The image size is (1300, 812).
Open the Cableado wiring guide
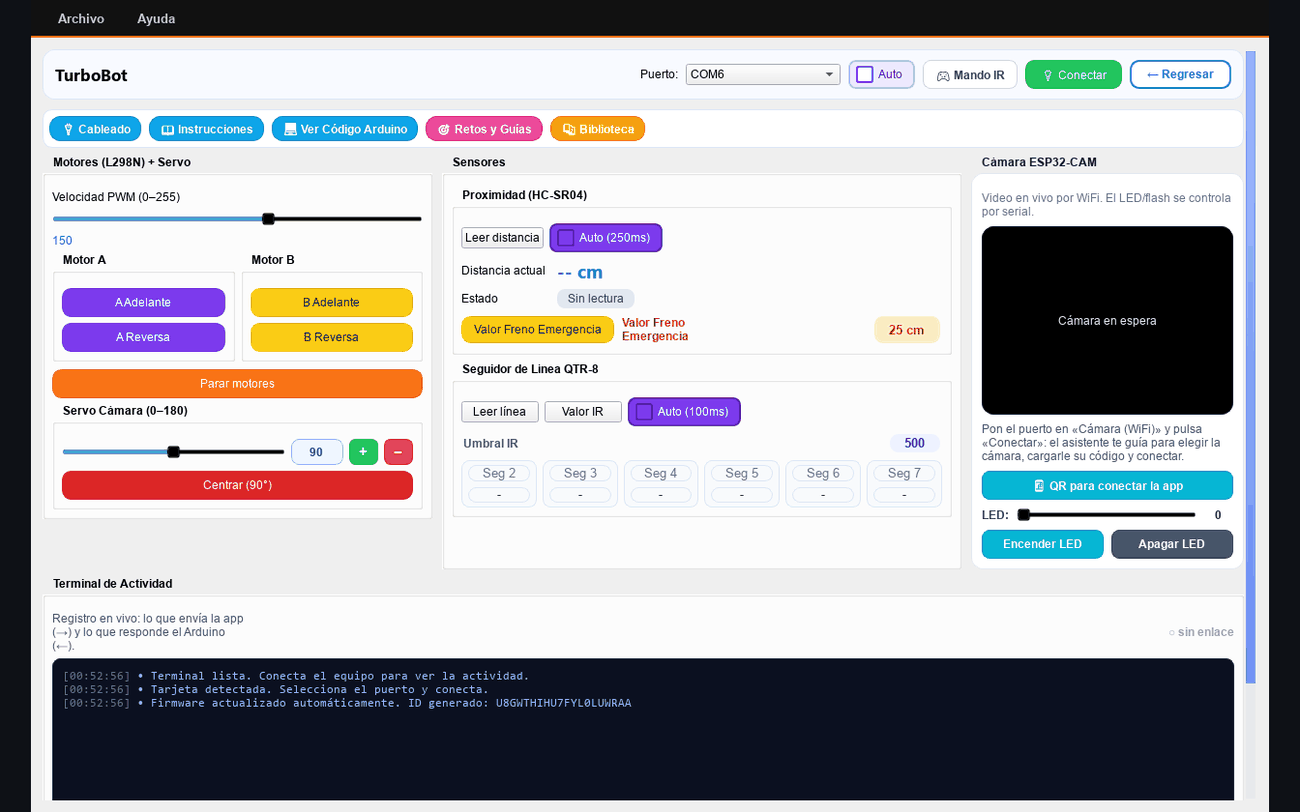pos(95,129)
